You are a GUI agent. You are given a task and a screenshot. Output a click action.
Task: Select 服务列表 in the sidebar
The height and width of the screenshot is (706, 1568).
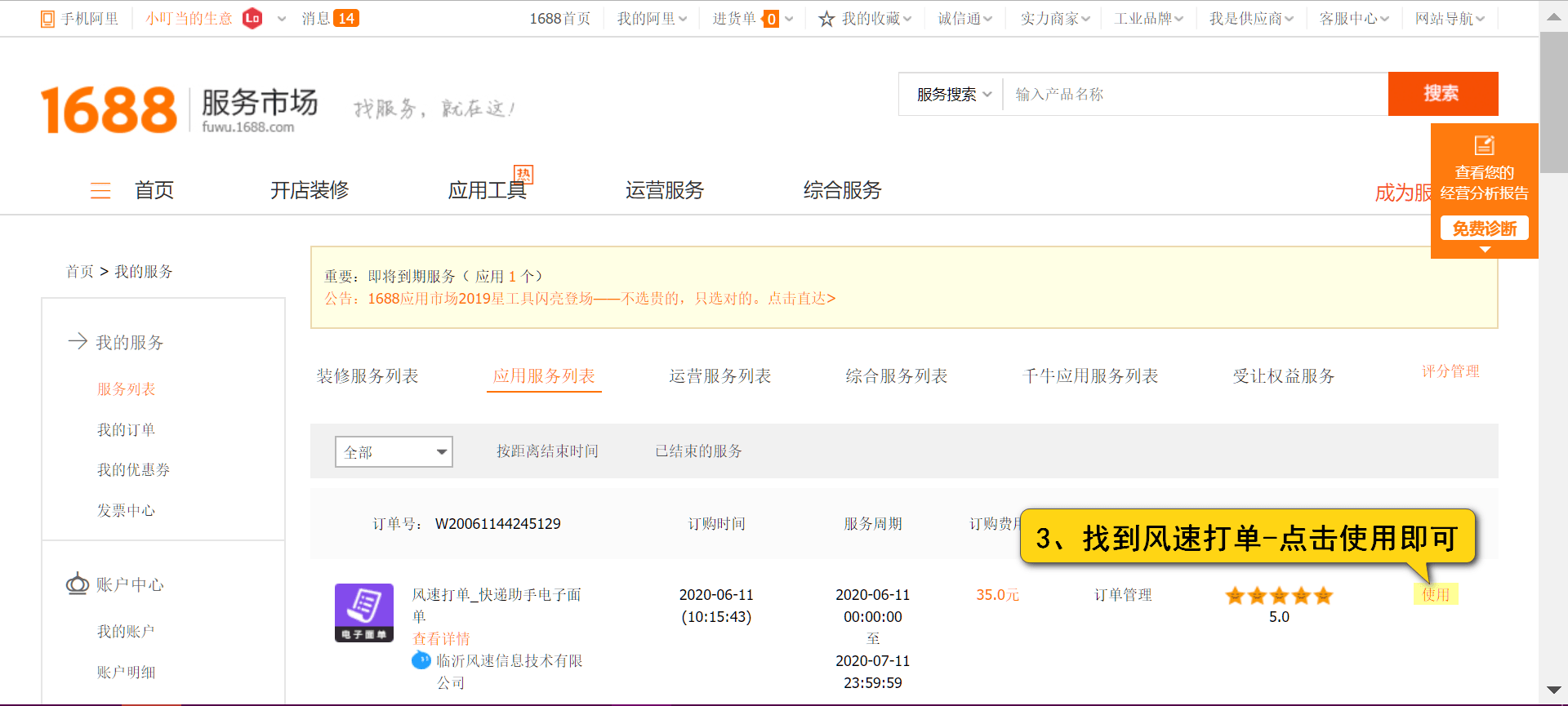(x=127, y=389)
